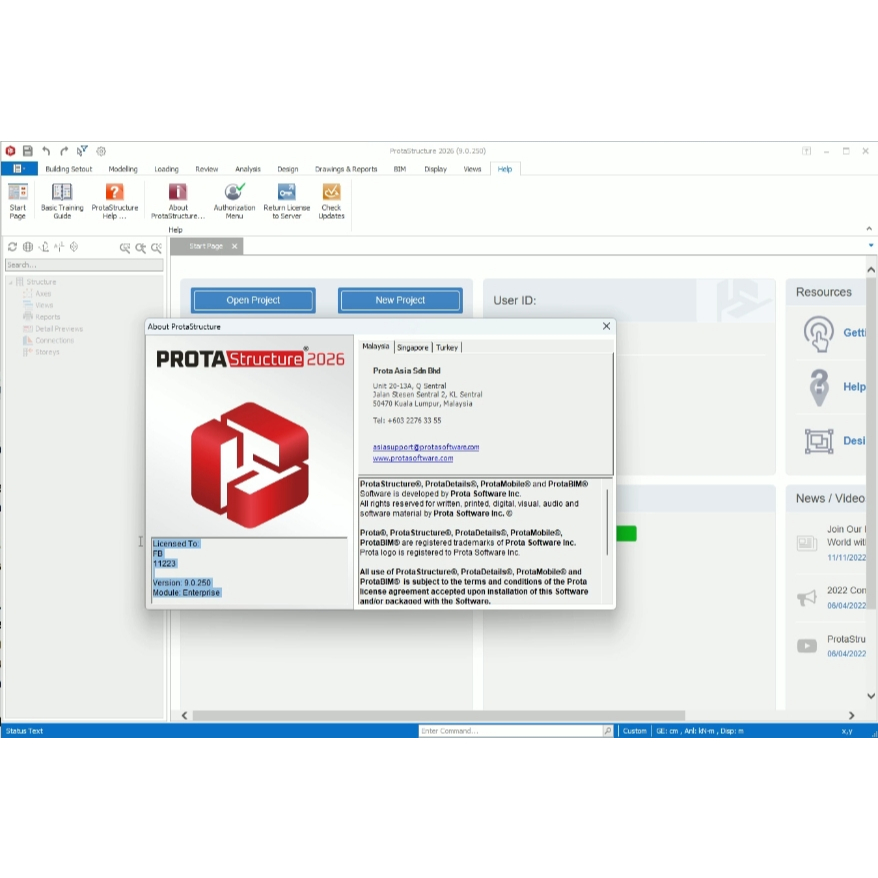Click the Custom units button in status bar

pyautogui.click(x=634, y=731)
